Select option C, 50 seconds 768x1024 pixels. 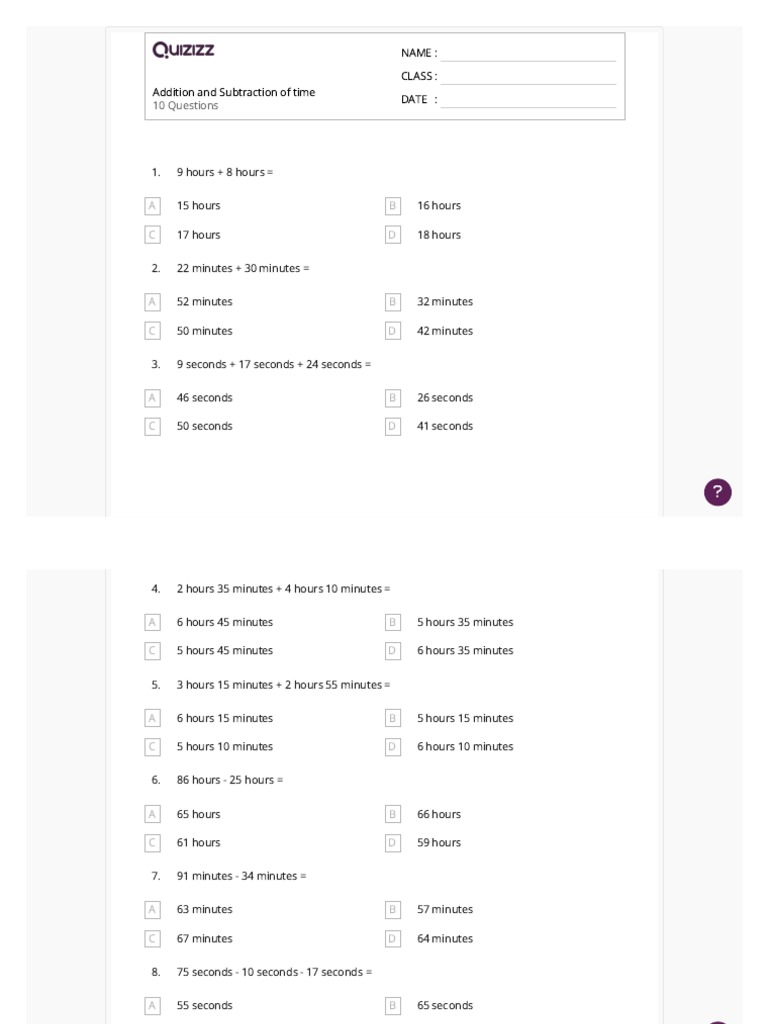click(153, 426)
